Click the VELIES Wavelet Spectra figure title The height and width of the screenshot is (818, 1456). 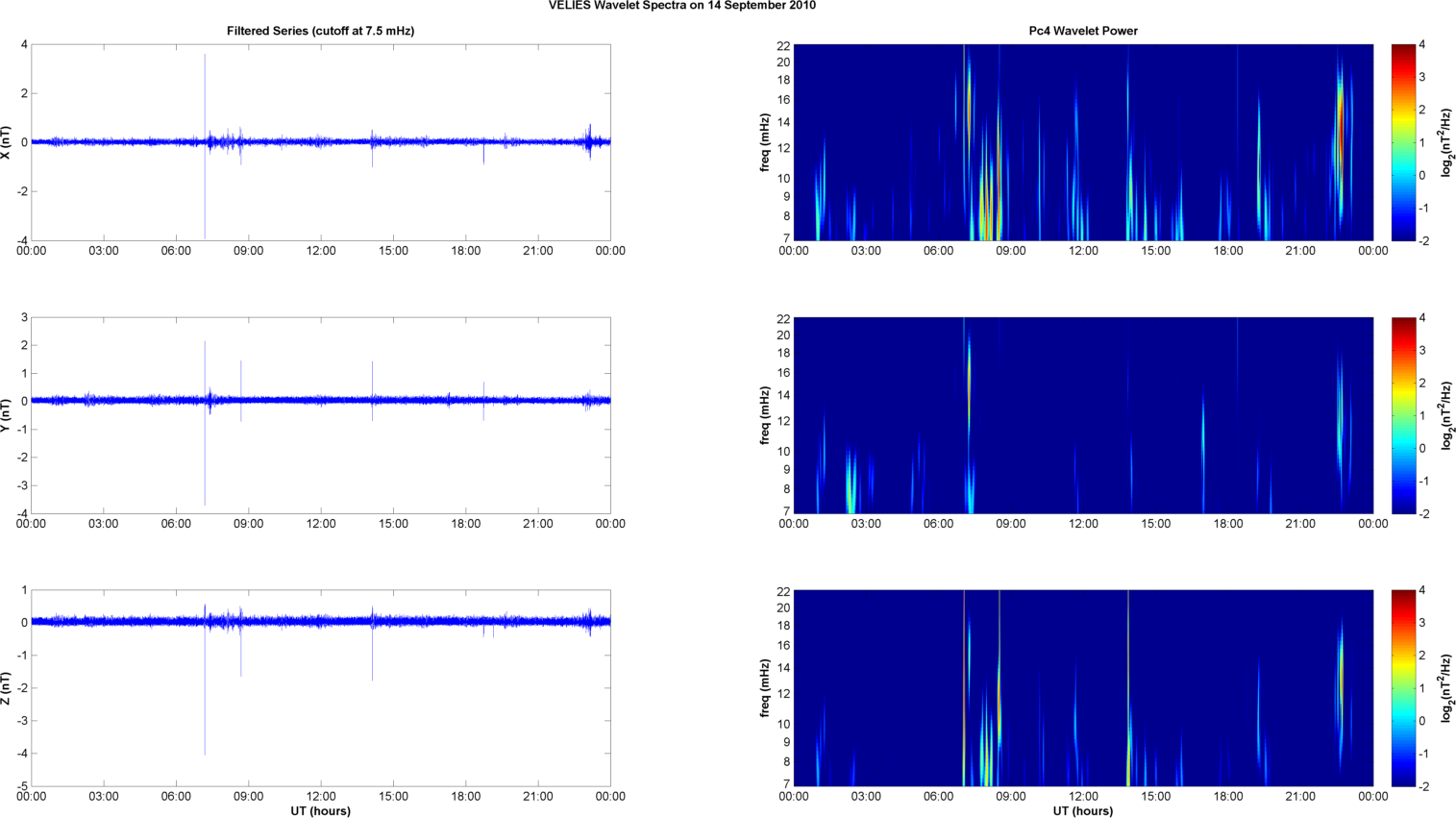tap(681, 6)
